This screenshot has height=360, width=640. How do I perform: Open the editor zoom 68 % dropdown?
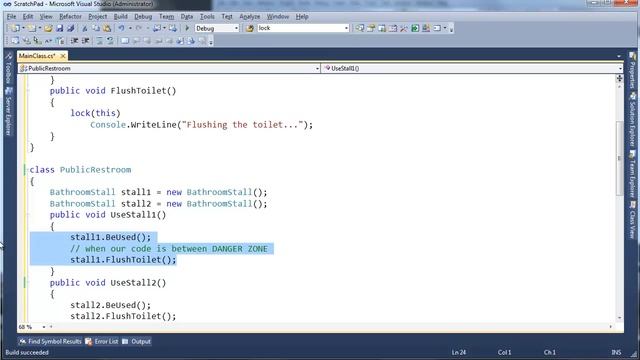tap(43, 327)
